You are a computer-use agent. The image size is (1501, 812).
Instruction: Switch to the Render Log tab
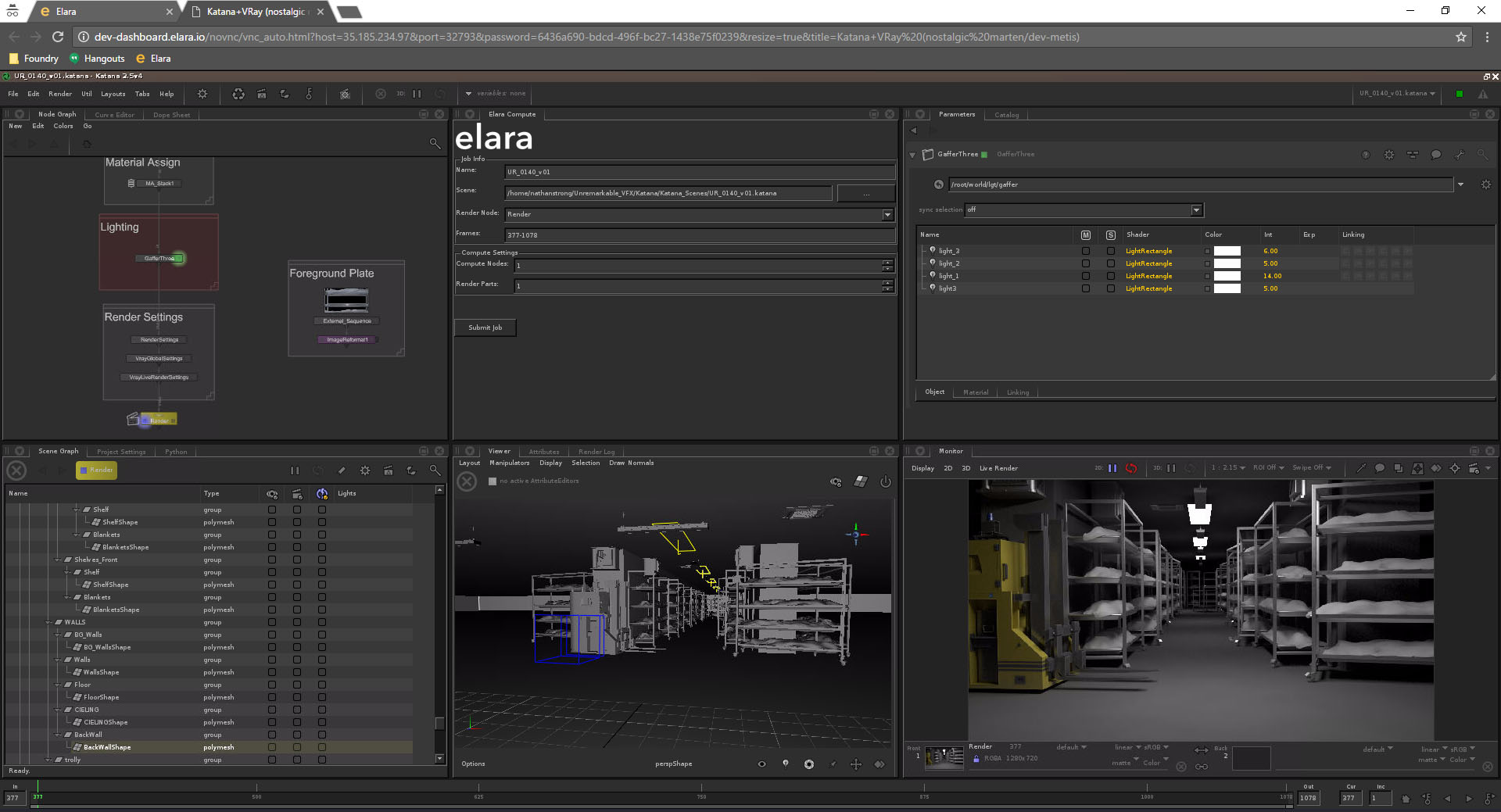click(596, 452)
